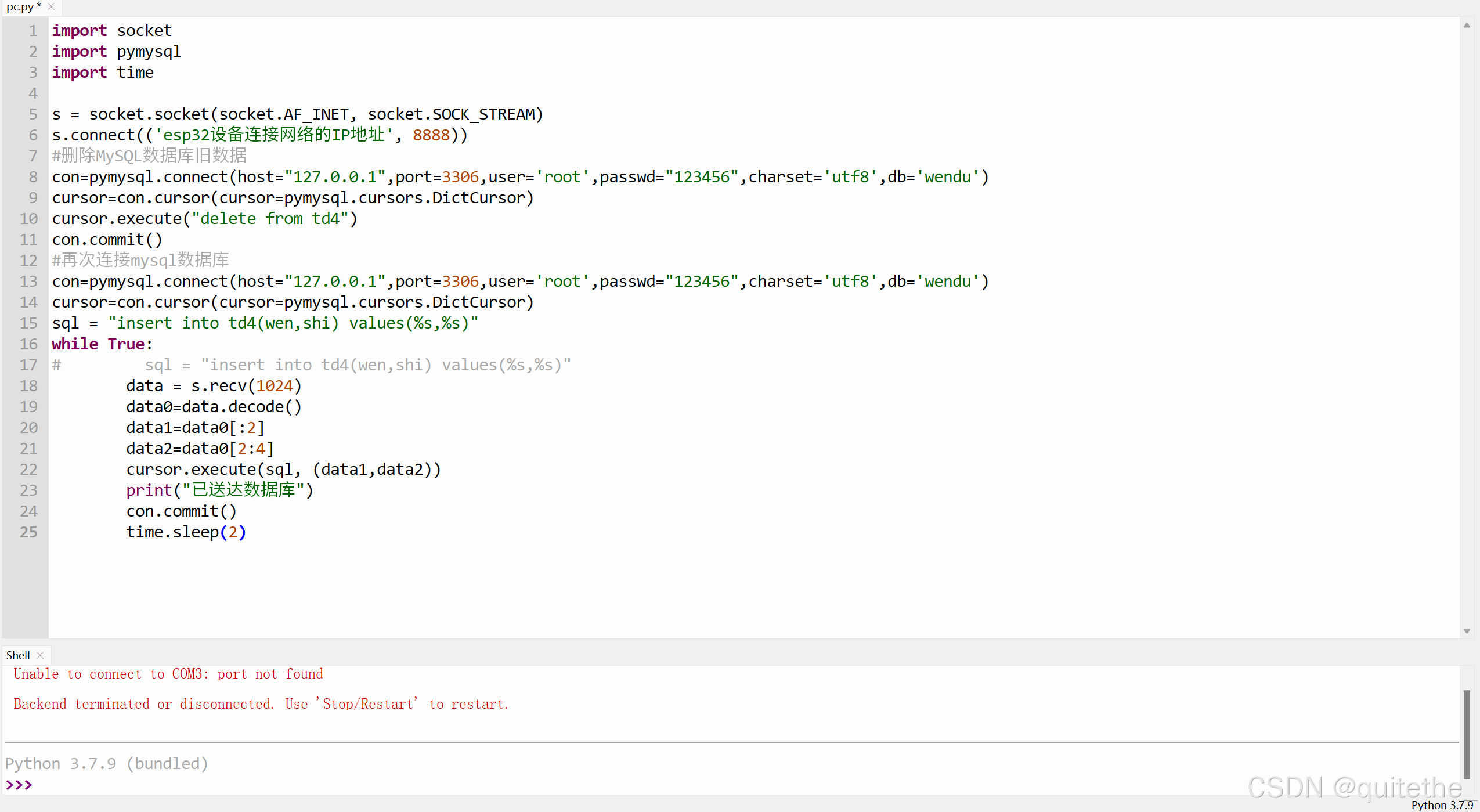The image size is (1480, 812).
Task: Click the Shell panel scrollbar thumb
Action: pos(1467,734)
